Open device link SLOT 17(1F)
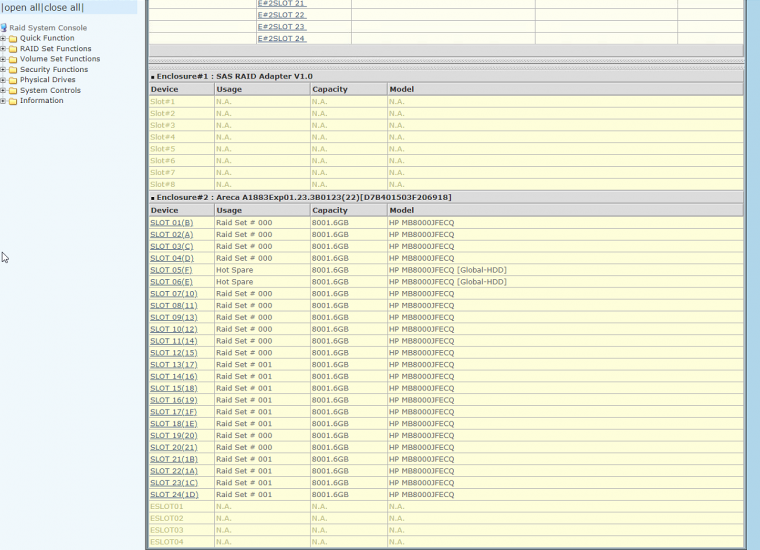 tap(174, 412)
